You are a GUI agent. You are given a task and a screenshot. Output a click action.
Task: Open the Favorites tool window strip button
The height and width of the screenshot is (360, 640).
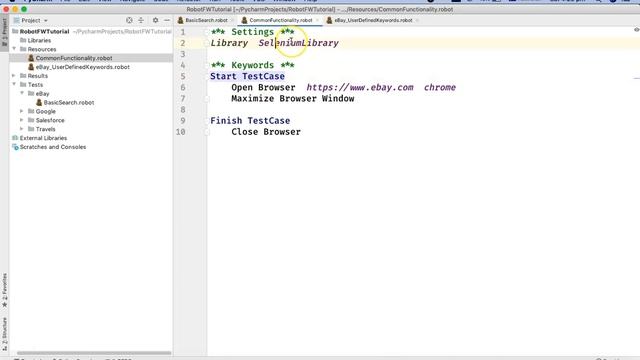tap(4, 290)
